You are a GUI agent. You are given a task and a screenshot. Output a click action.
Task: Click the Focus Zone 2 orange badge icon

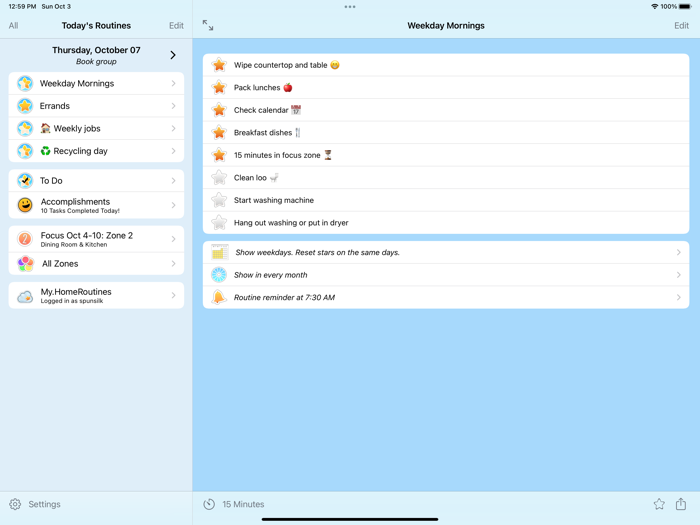[x=25, y=239]
